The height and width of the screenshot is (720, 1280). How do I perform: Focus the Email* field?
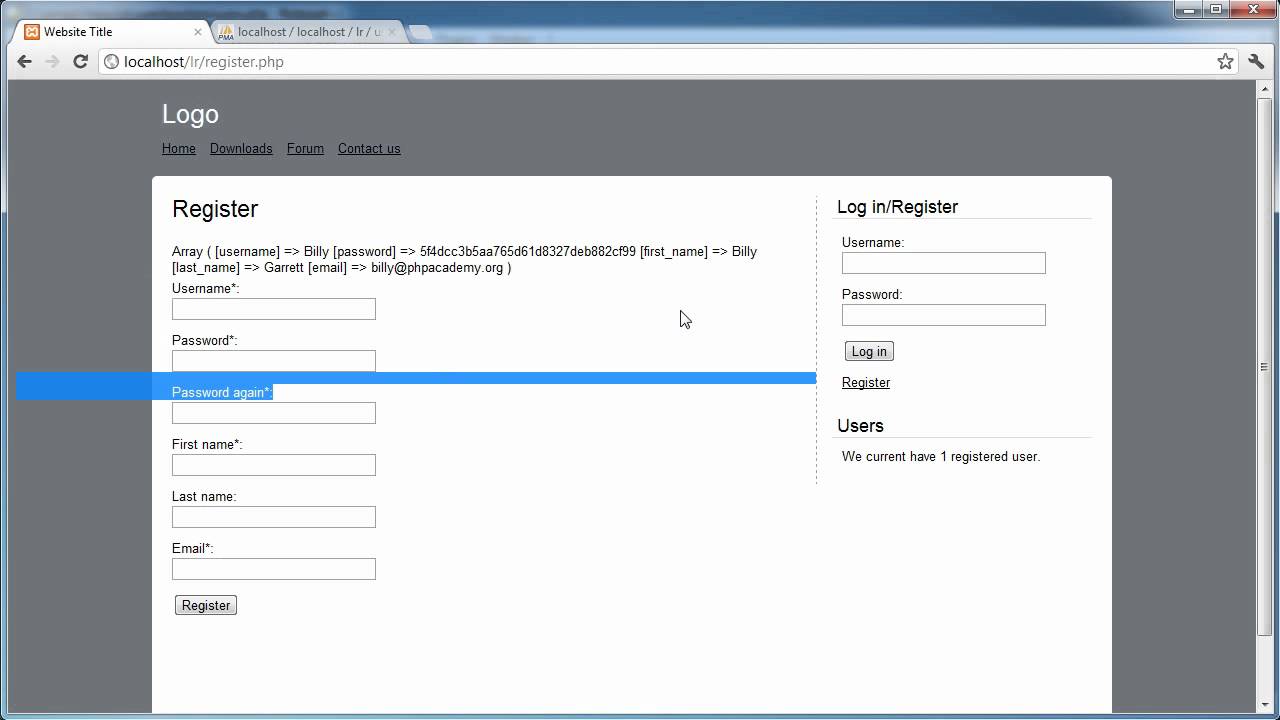point(274,569)
